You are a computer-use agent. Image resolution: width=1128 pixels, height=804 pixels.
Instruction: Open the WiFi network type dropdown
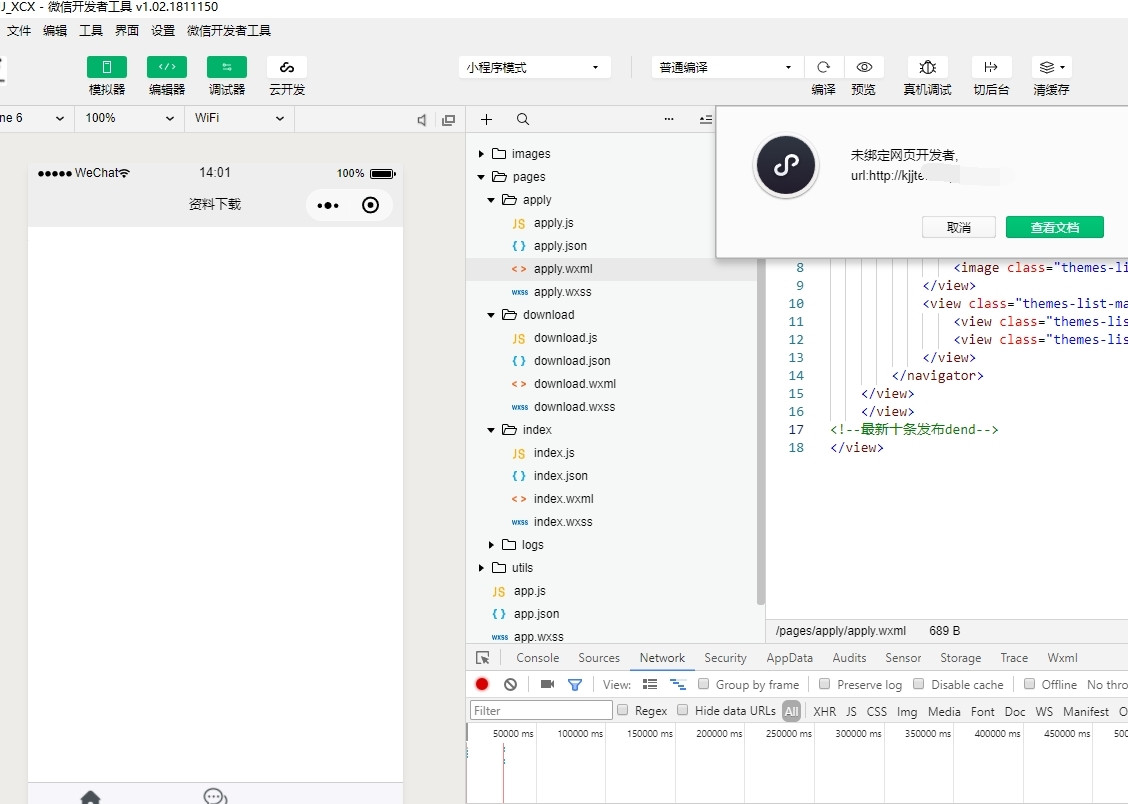coord(240,119)
